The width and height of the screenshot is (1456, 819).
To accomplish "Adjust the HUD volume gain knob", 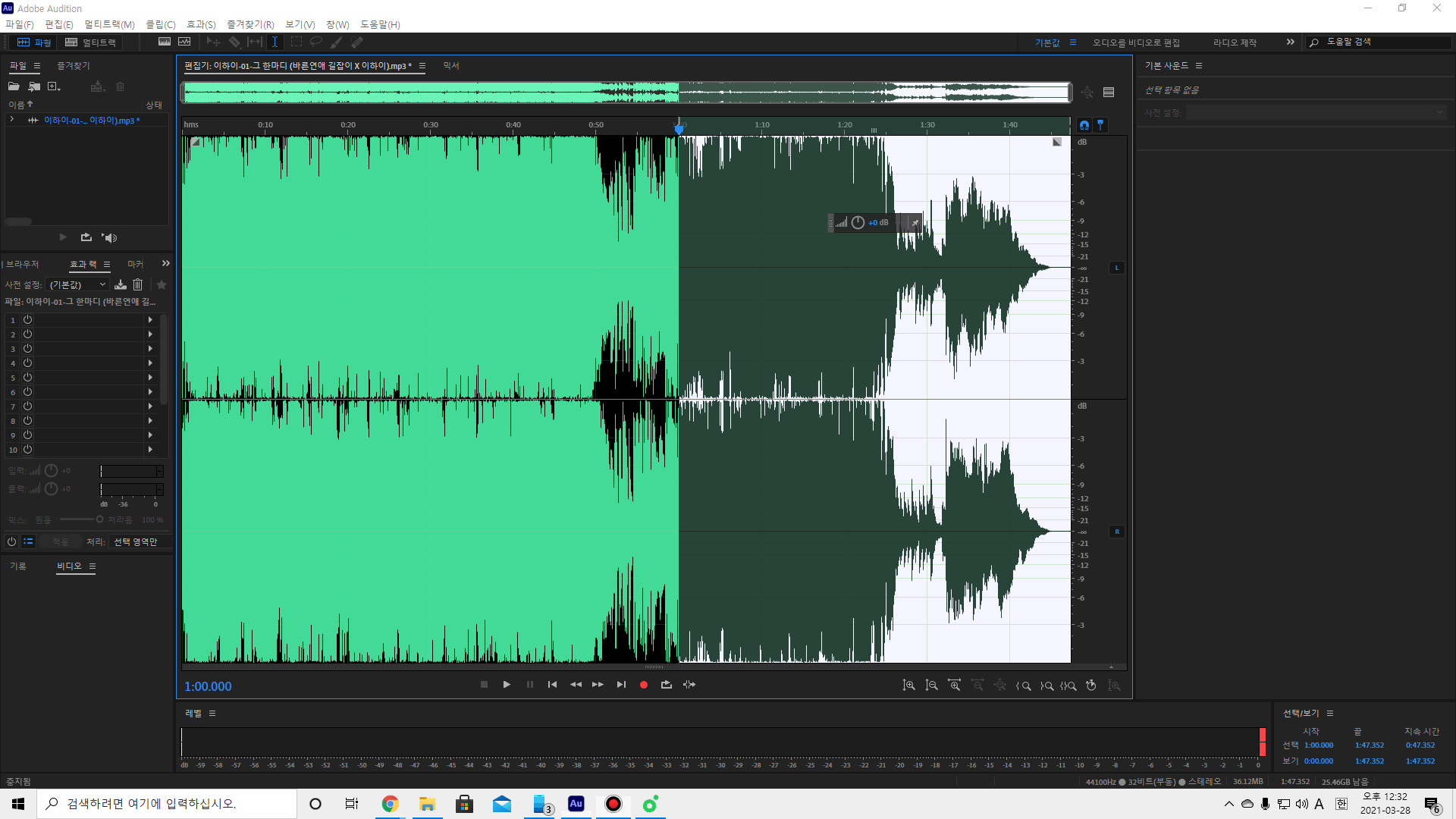I will click(x=858, y=222).
